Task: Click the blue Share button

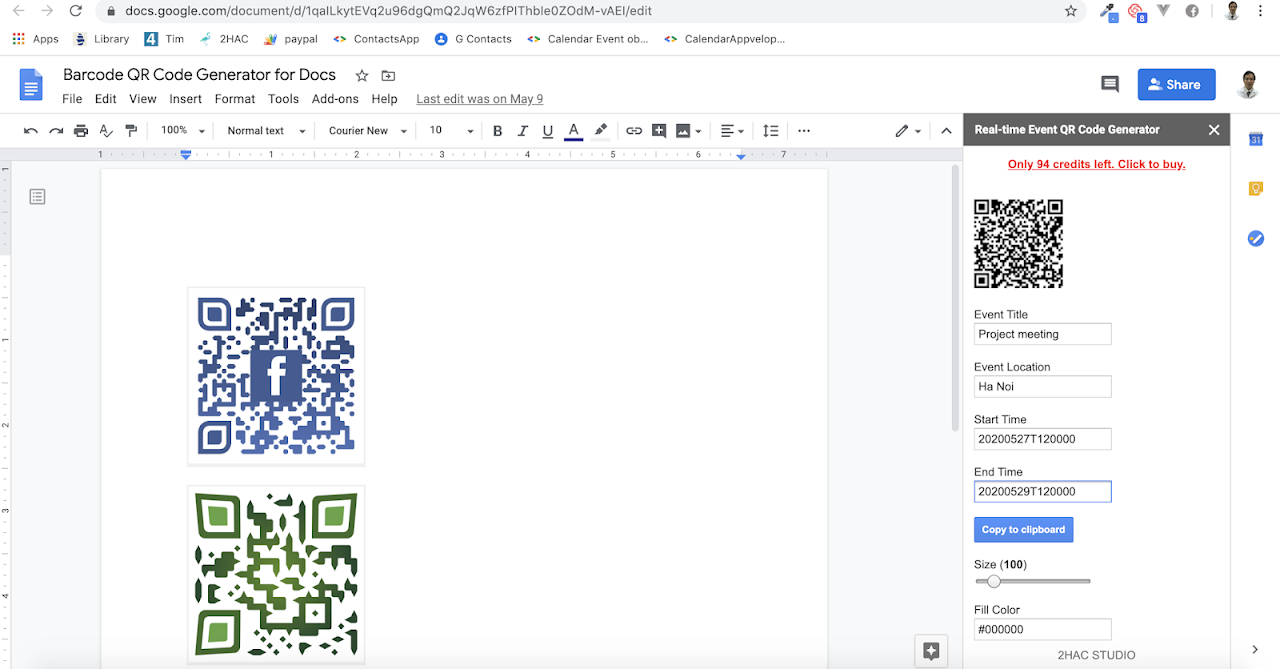Action: [x=1176, y=84]
